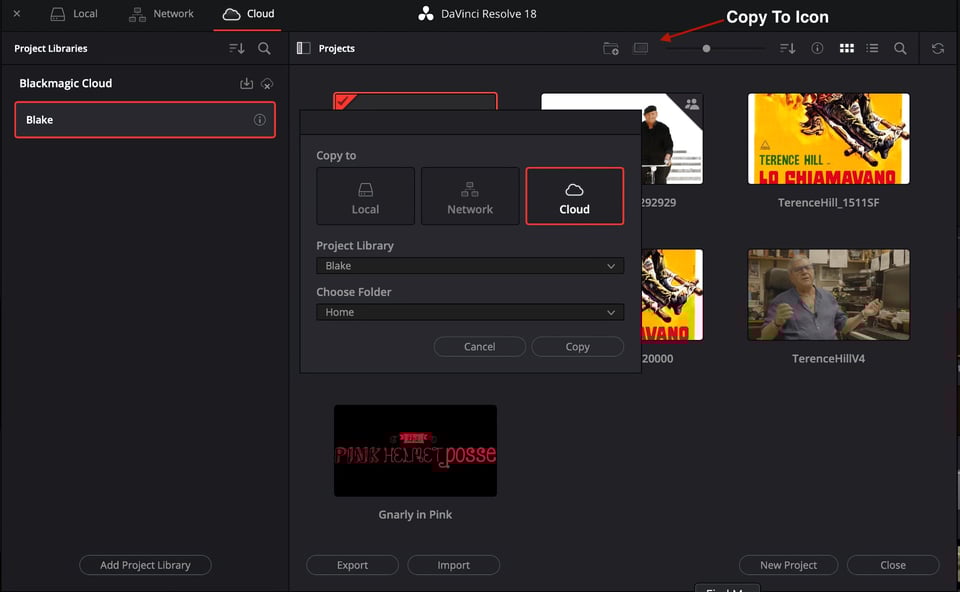Click the new folder icon in Projects toolbar
The height and width of the screenshot is (592, 960).
click(610, 47)
